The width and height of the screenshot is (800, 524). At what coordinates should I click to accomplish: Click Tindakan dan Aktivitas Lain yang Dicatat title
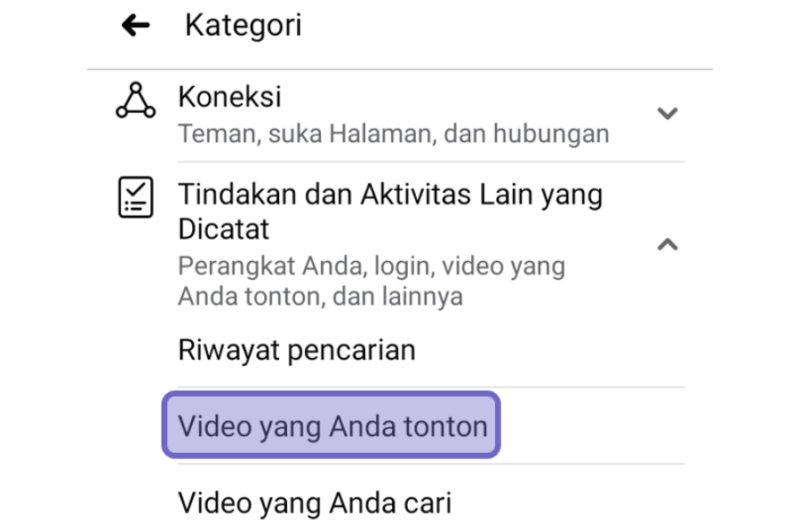coord(390,211)
